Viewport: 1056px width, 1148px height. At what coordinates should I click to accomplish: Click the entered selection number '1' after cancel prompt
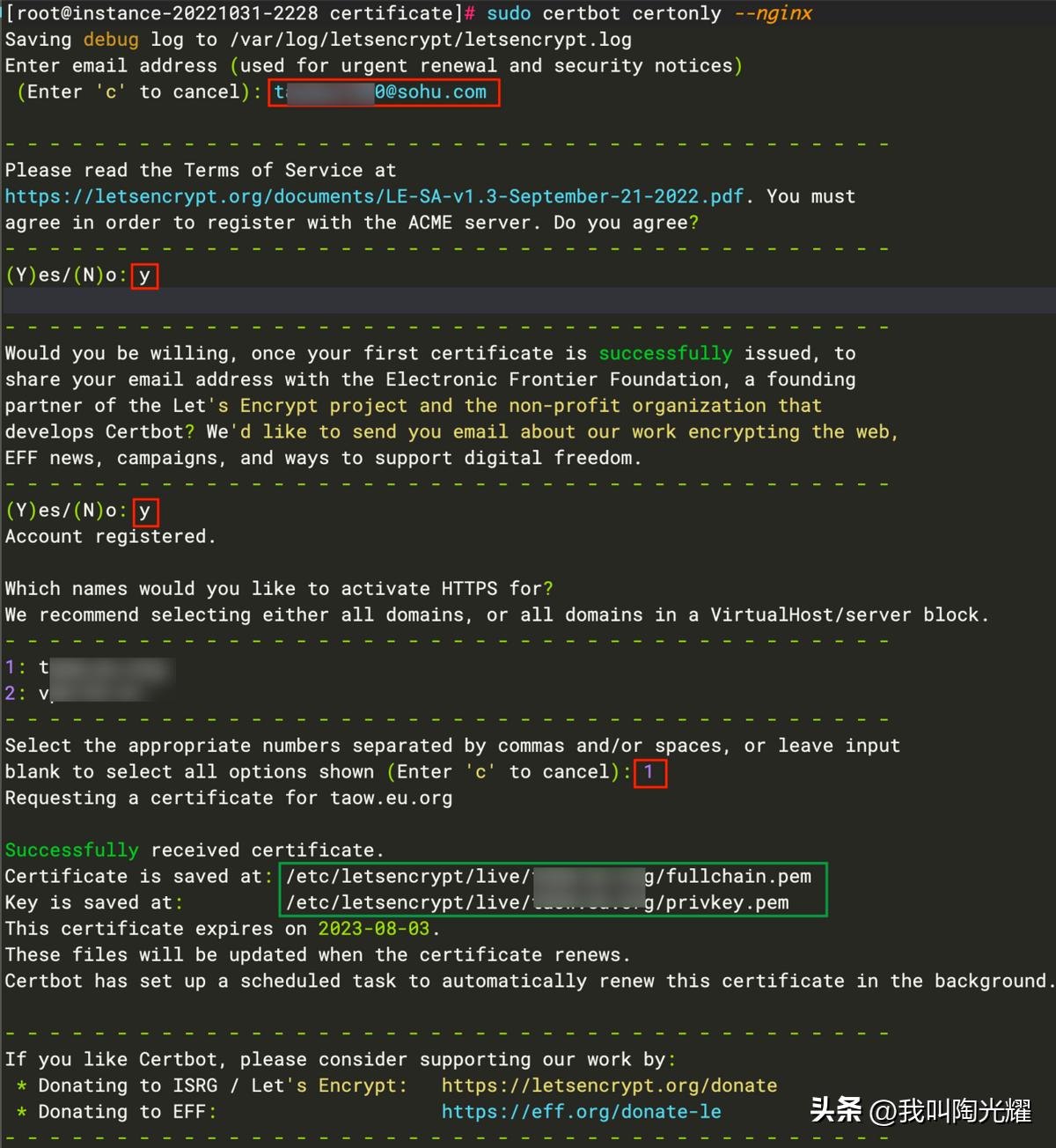click(x=649, y=772)
